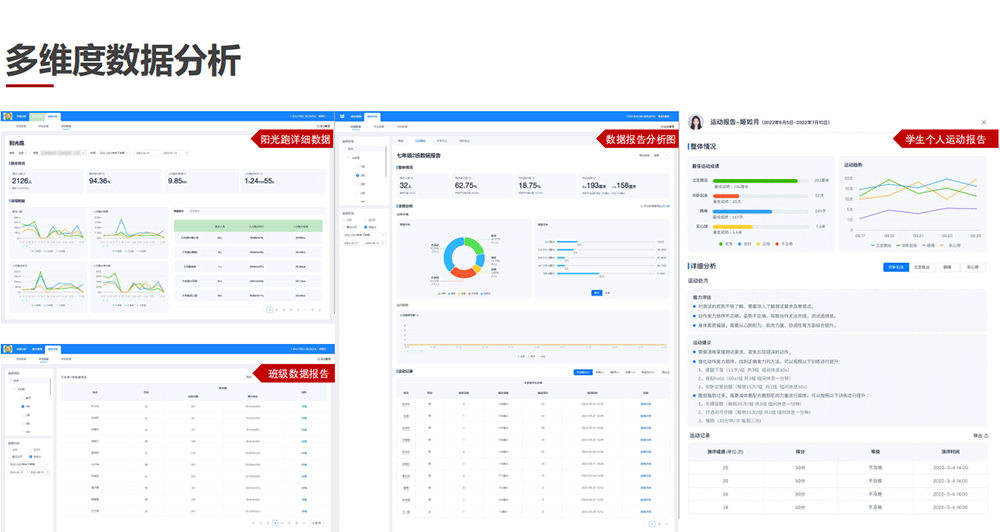The image size is (1000, 532).
Task: Select the checked class radio in the data report tree
Action: click(x=358, y=176)
